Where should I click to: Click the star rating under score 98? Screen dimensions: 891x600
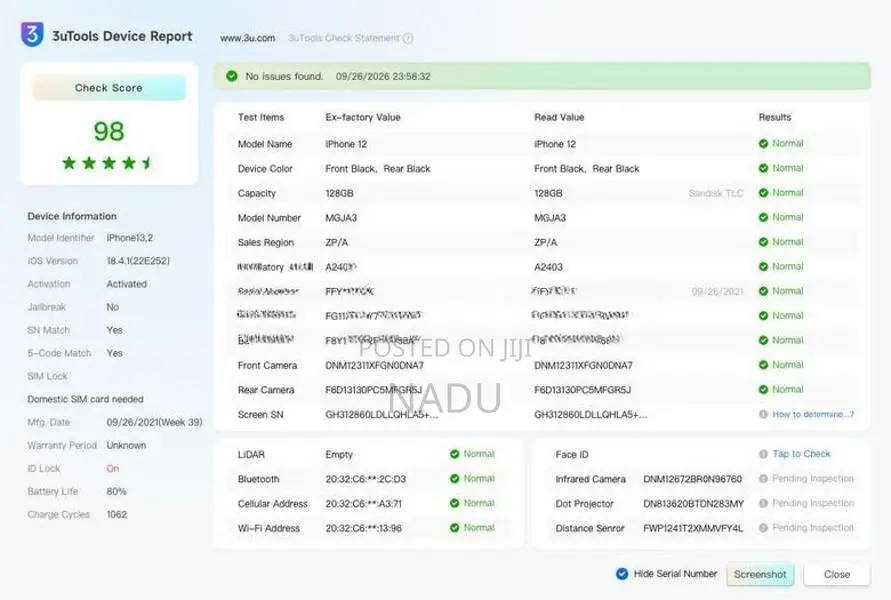pos(108,163)
